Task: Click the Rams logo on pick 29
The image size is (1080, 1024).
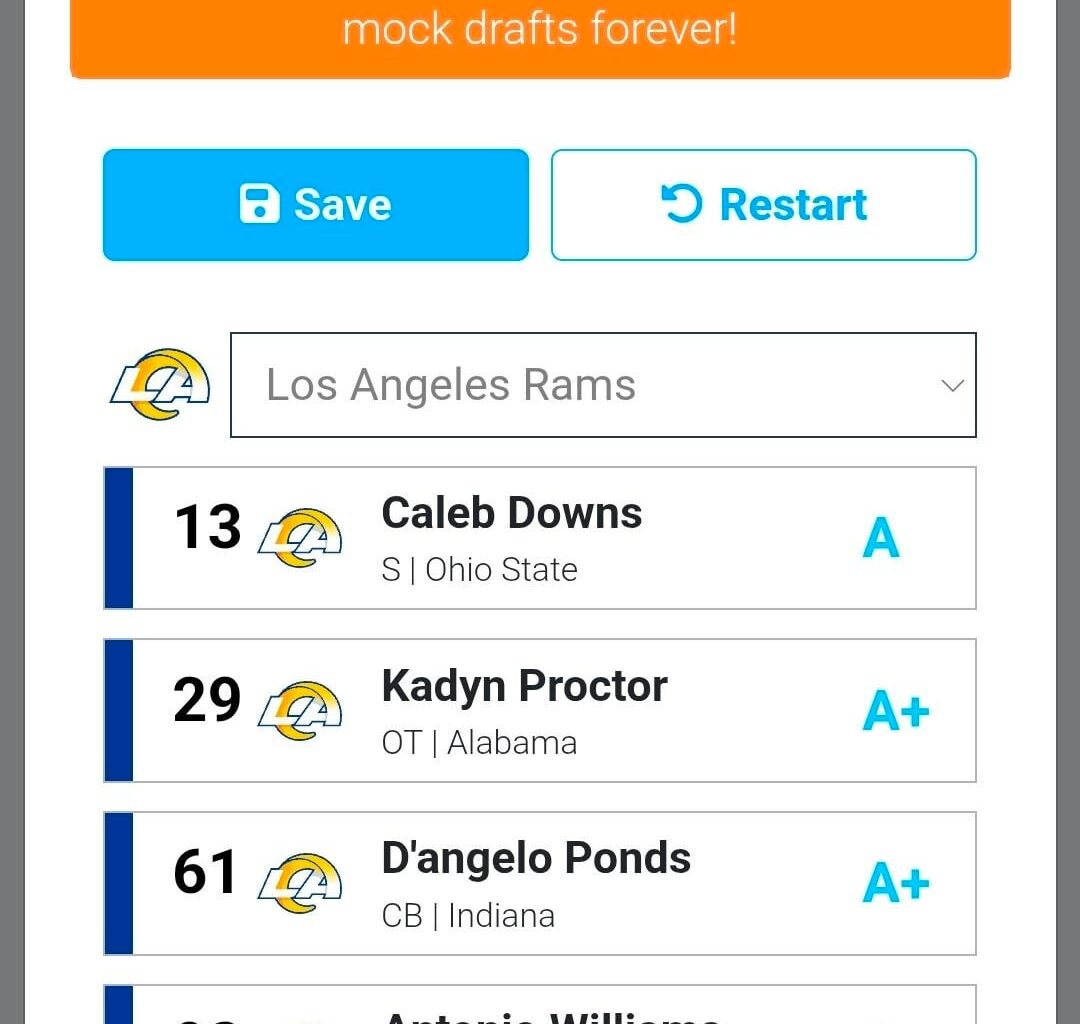Action: tap(297, 710)
